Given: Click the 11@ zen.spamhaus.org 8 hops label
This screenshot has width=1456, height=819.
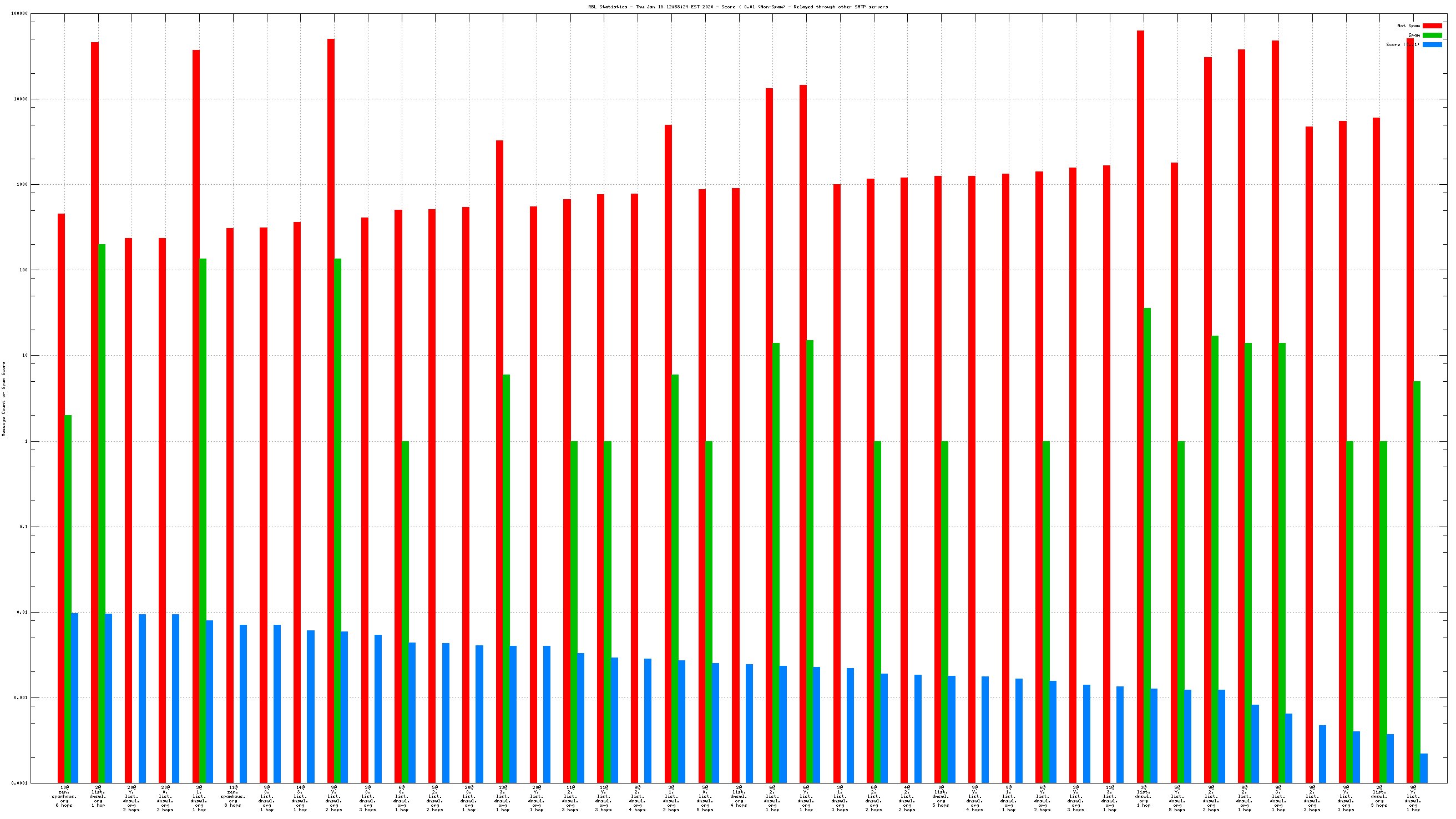Looking at the screenshot, I should tap(232, 796).
